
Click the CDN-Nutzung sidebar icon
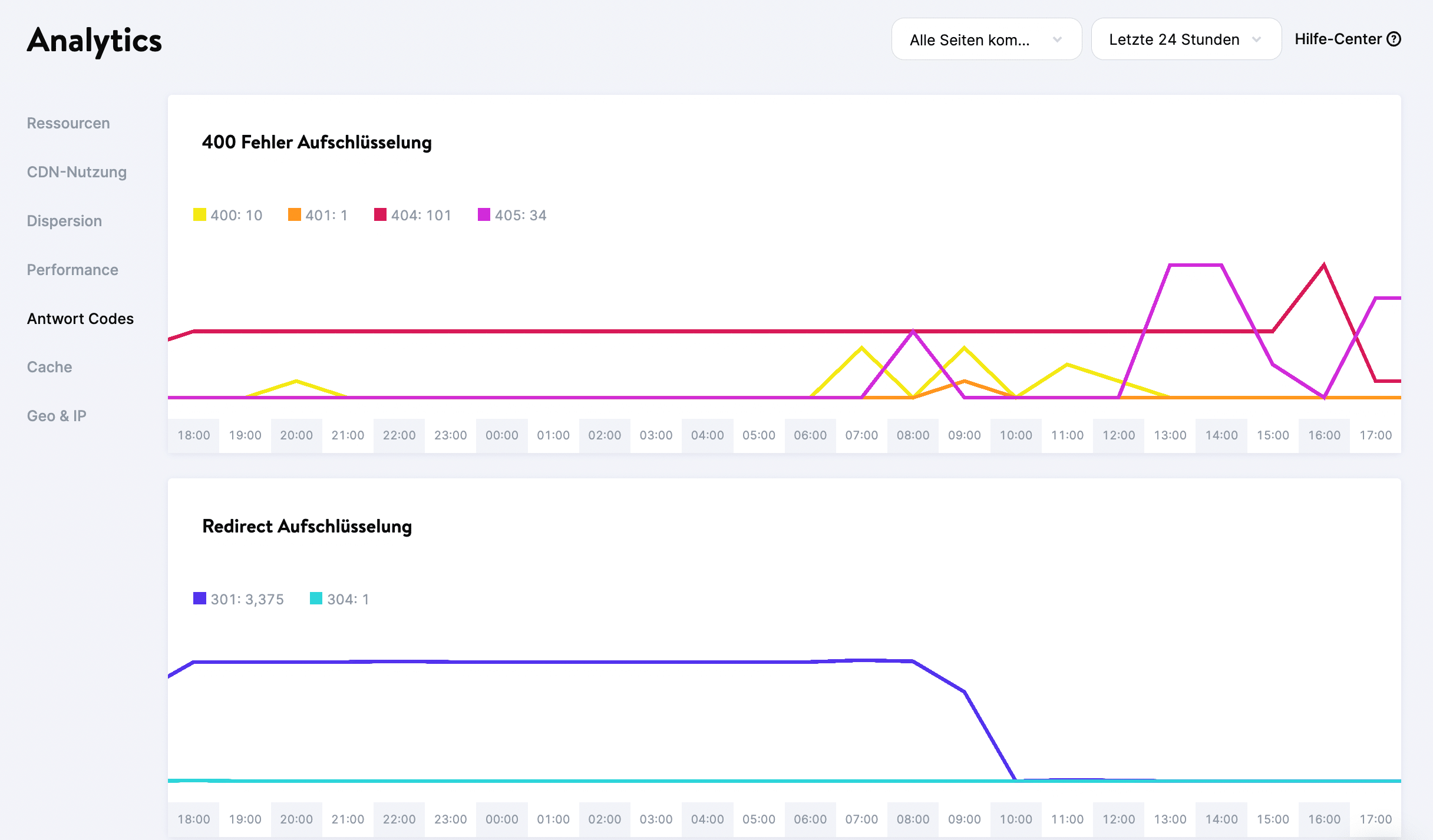coord(77,172)
